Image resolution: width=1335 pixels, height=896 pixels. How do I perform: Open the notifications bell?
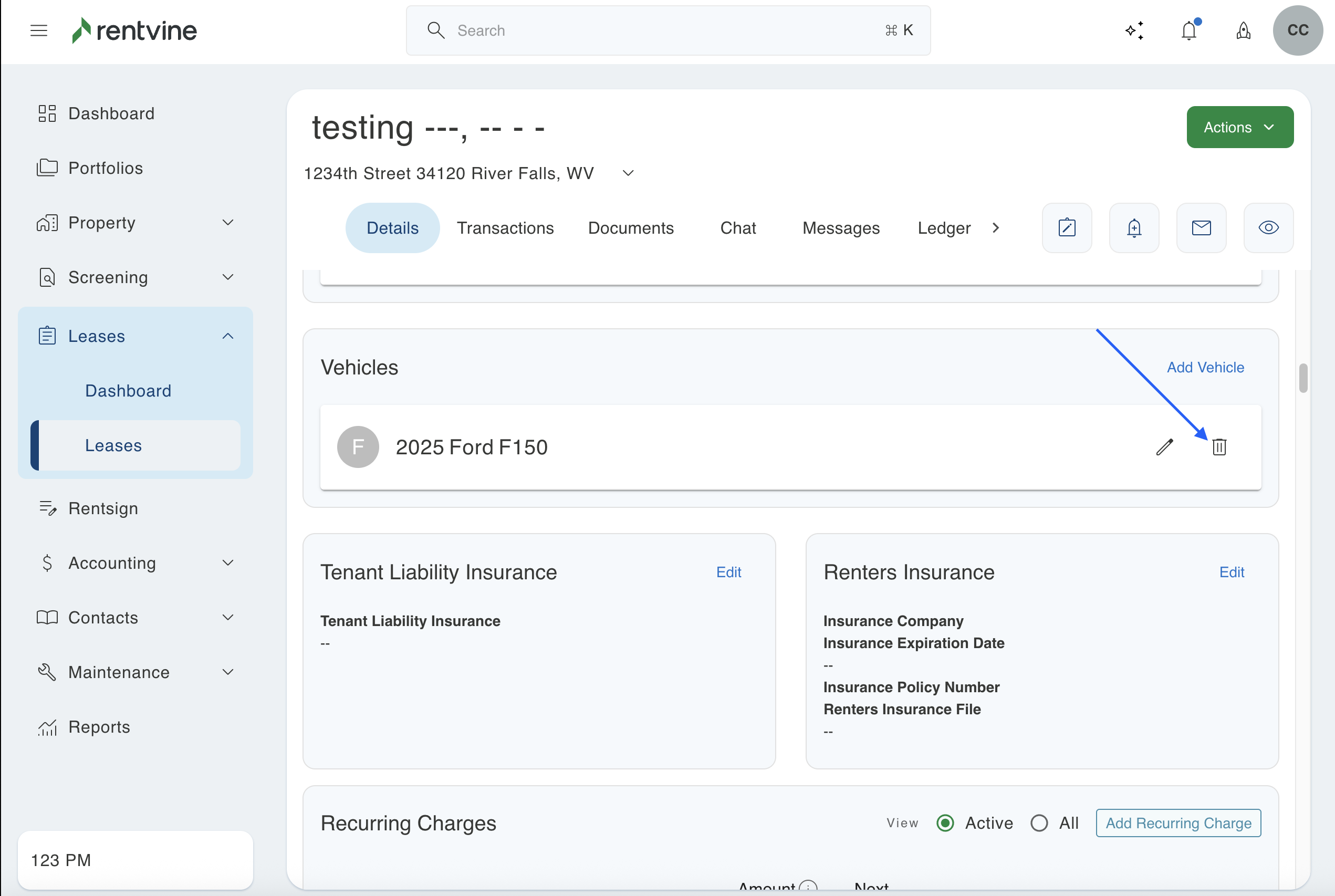[1189, 30]
